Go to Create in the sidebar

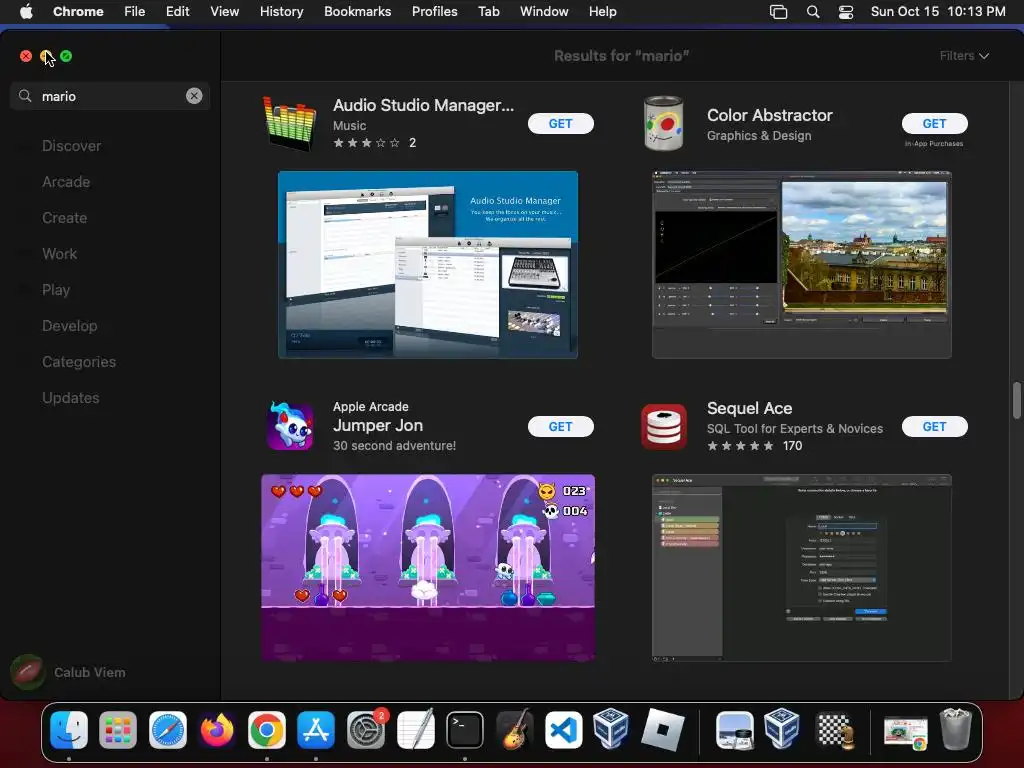[x=65, y=217]
